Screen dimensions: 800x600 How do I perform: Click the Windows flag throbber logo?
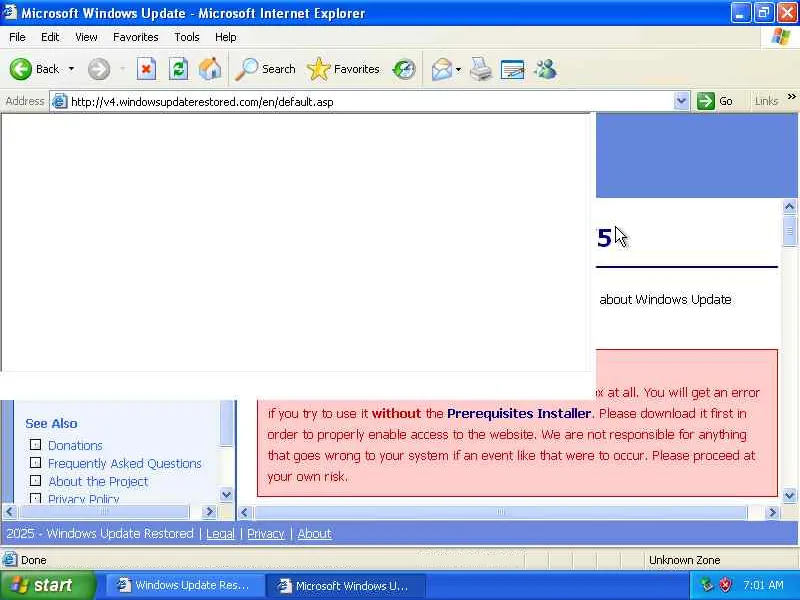780,37
